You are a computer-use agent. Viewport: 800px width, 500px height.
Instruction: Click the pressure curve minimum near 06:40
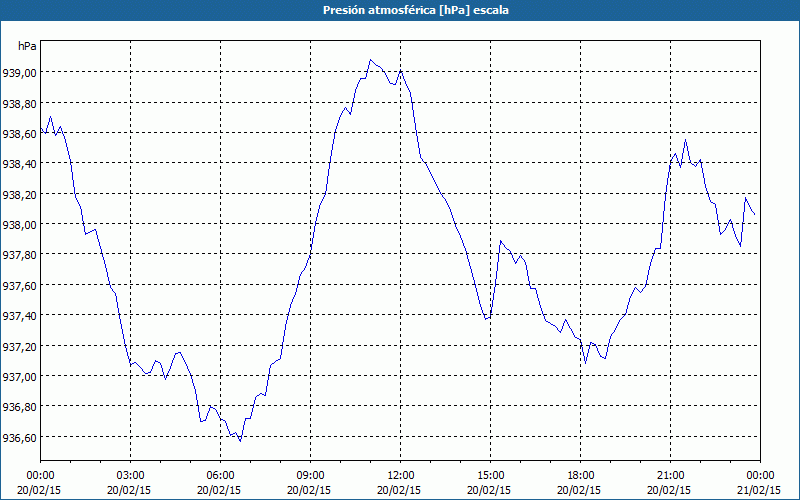240,441
